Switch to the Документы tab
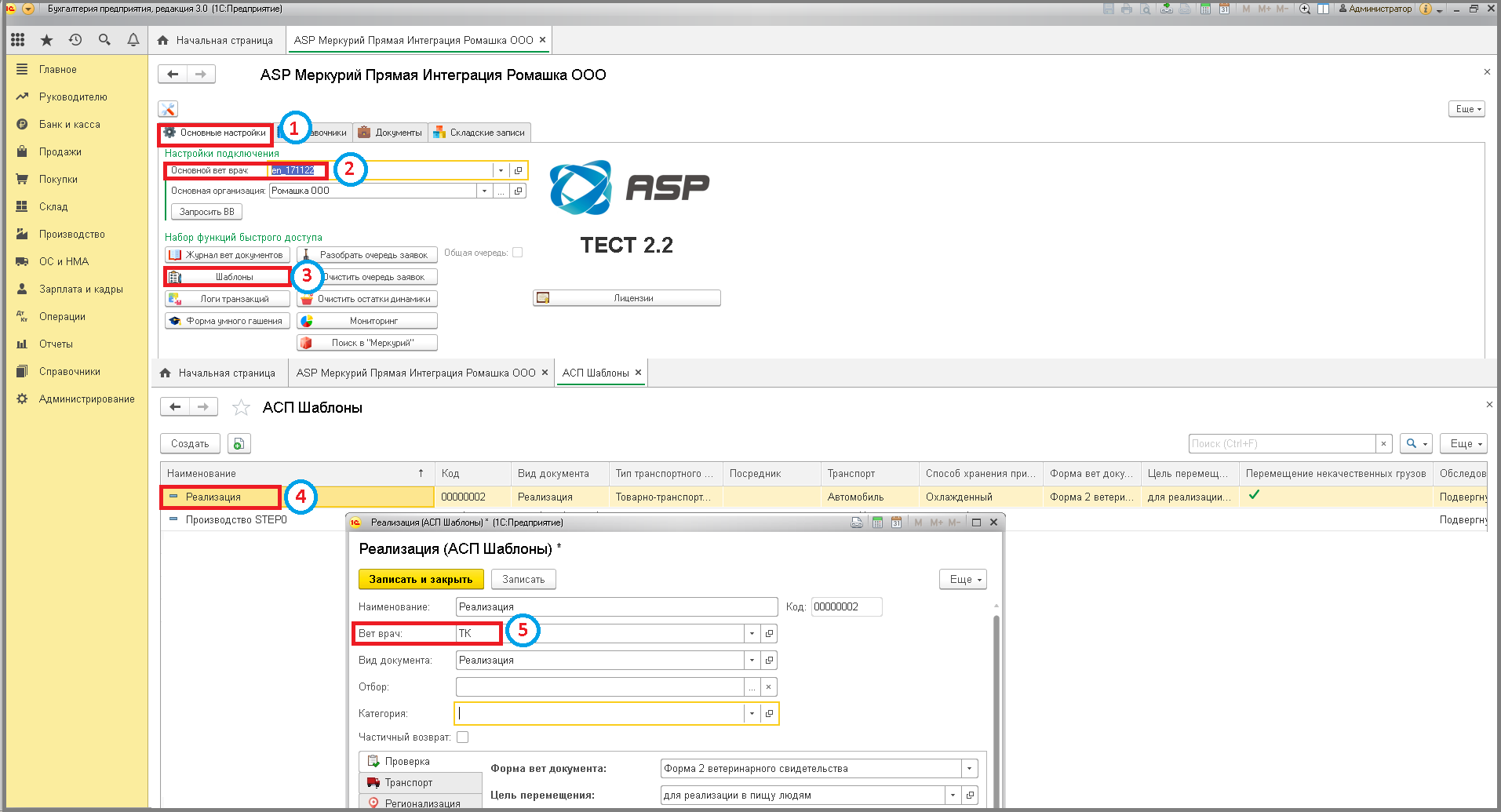Viewport: 1501px width, 812px height. point(391,133)
